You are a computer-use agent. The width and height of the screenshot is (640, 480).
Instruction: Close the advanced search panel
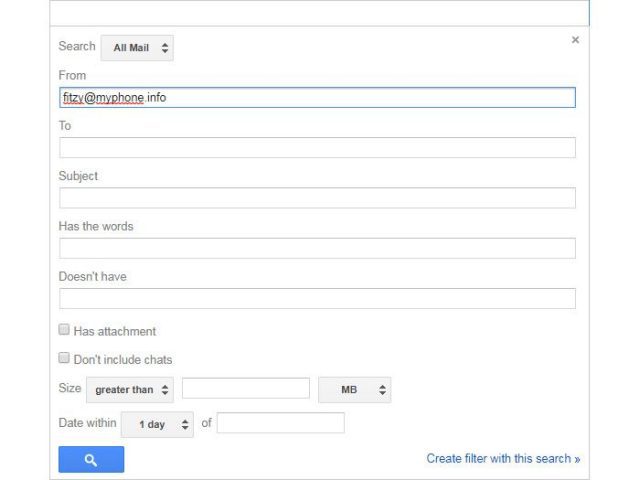(575, 40)
